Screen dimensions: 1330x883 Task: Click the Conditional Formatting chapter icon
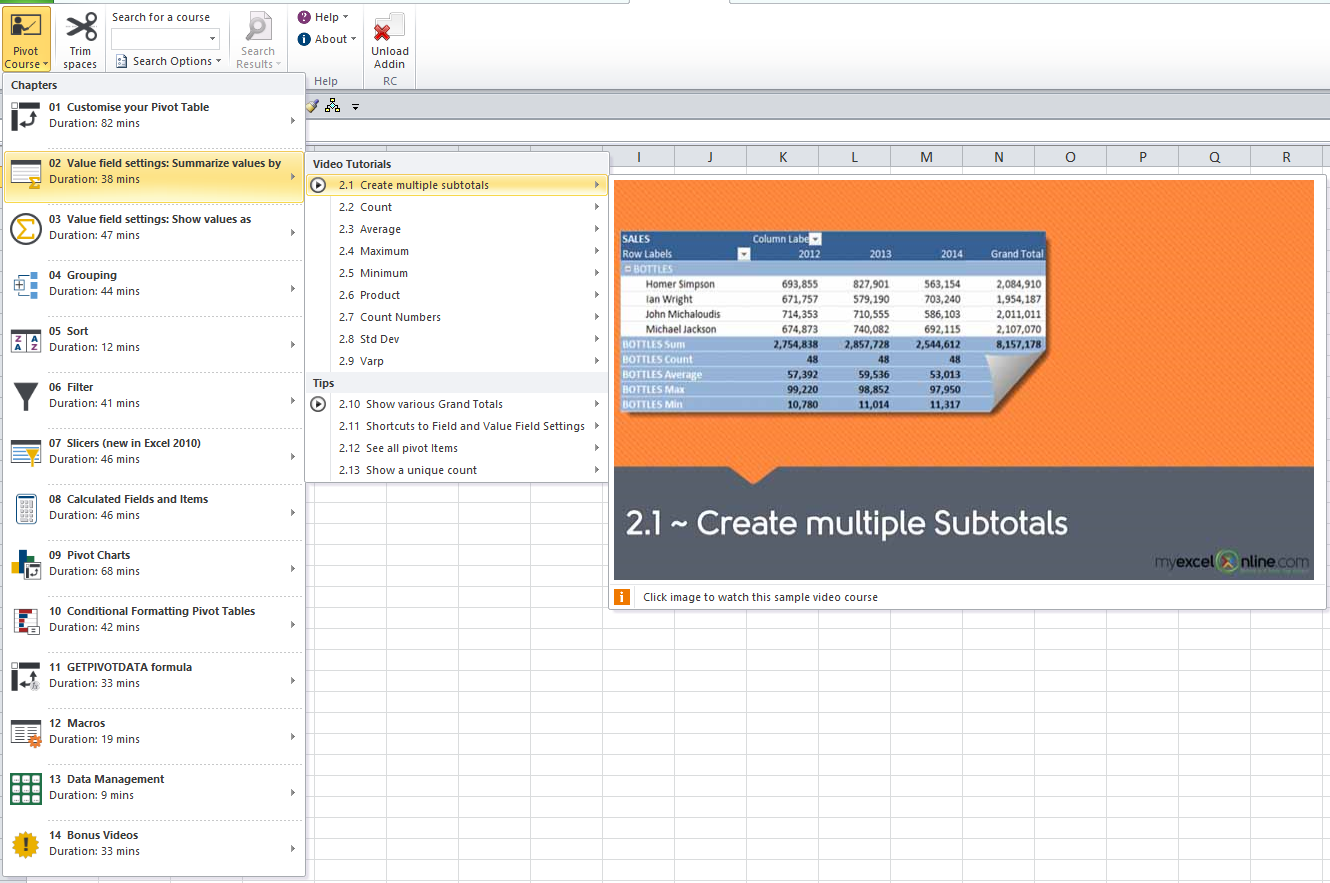pyautogui.click(x=26, y=620)
